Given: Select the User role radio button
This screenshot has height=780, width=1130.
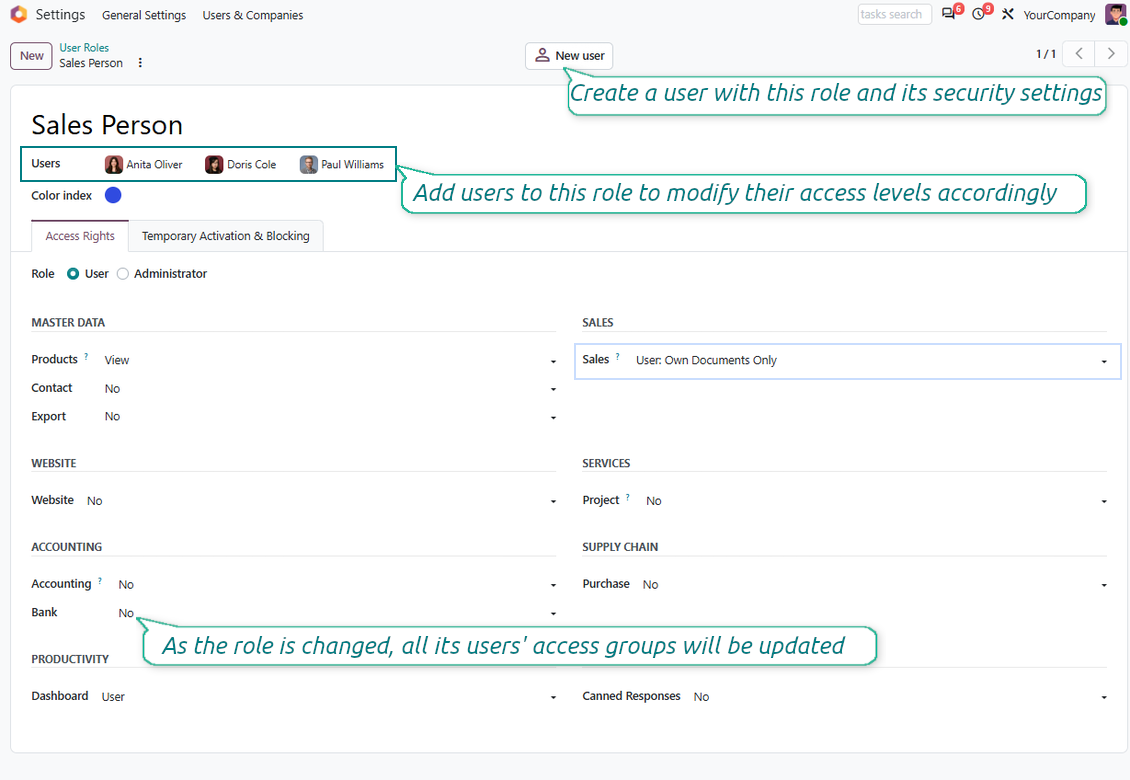Looking at the screenshot, I should point(73,274).
